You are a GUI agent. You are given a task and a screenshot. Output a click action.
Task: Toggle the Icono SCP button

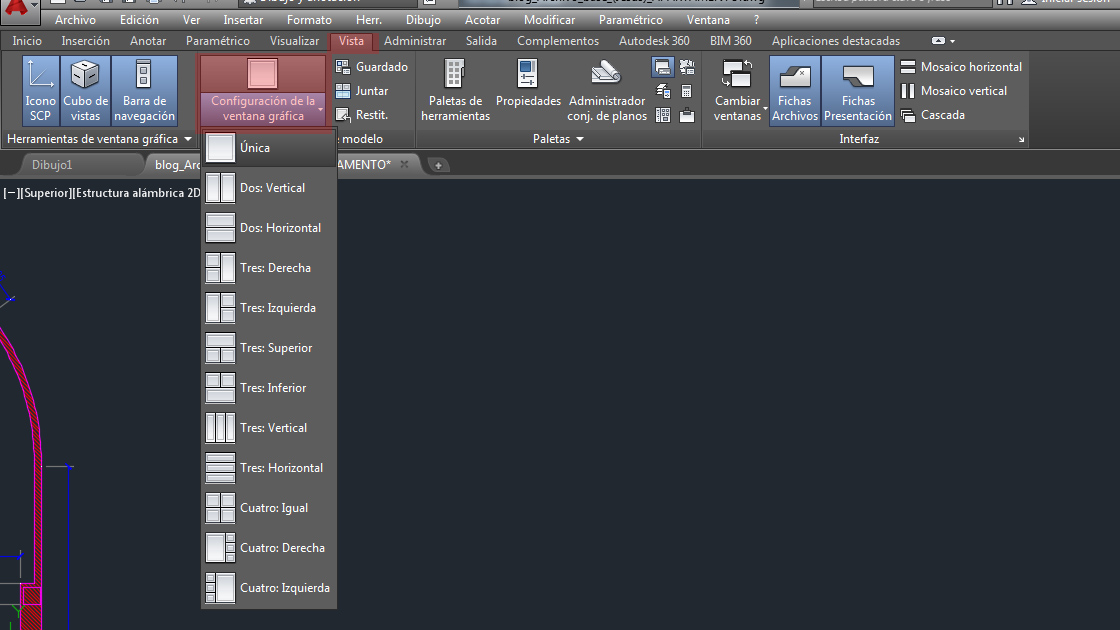pos(40,91)
